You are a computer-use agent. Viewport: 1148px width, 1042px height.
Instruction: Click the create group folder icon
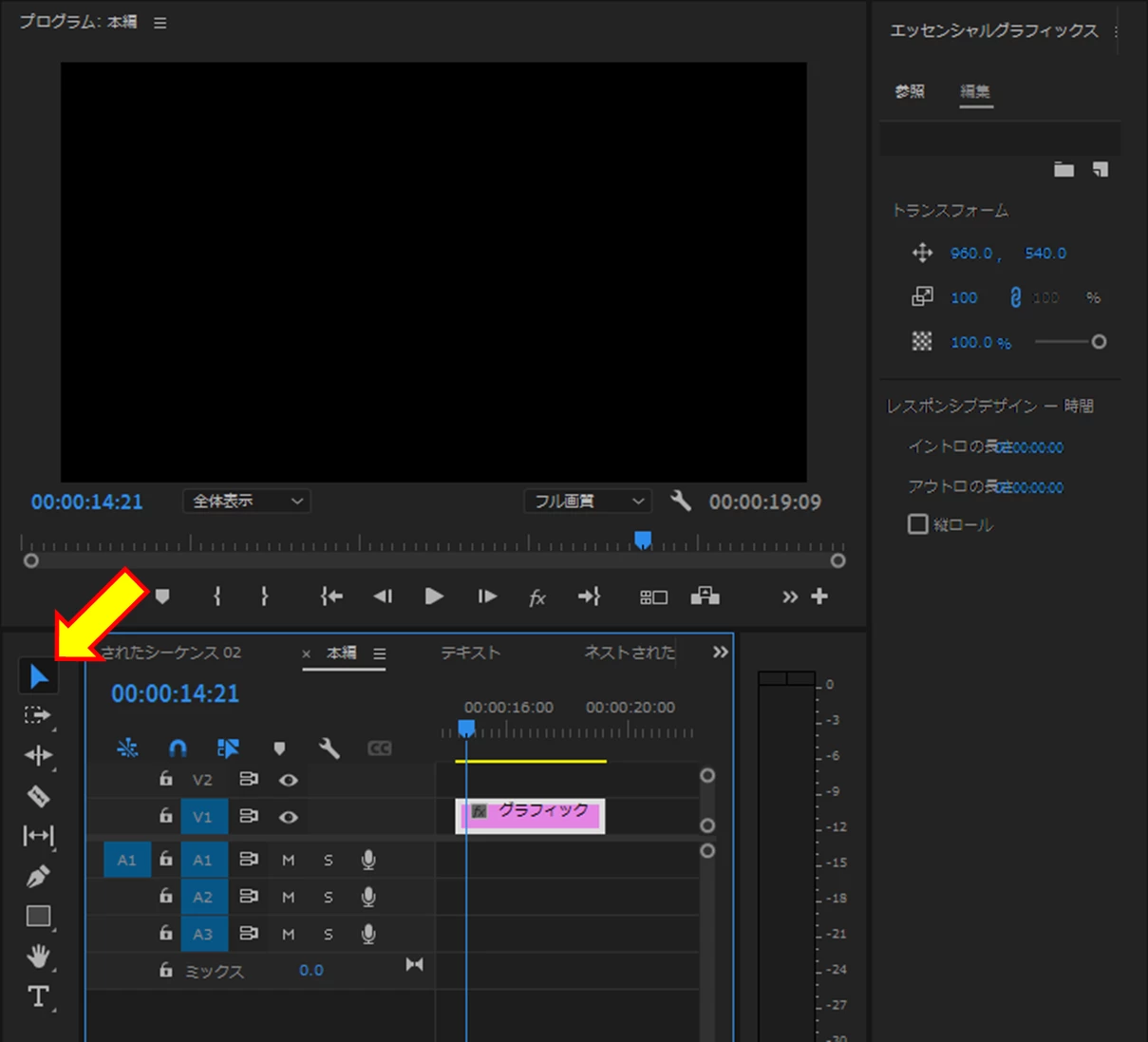[1063, 169]
